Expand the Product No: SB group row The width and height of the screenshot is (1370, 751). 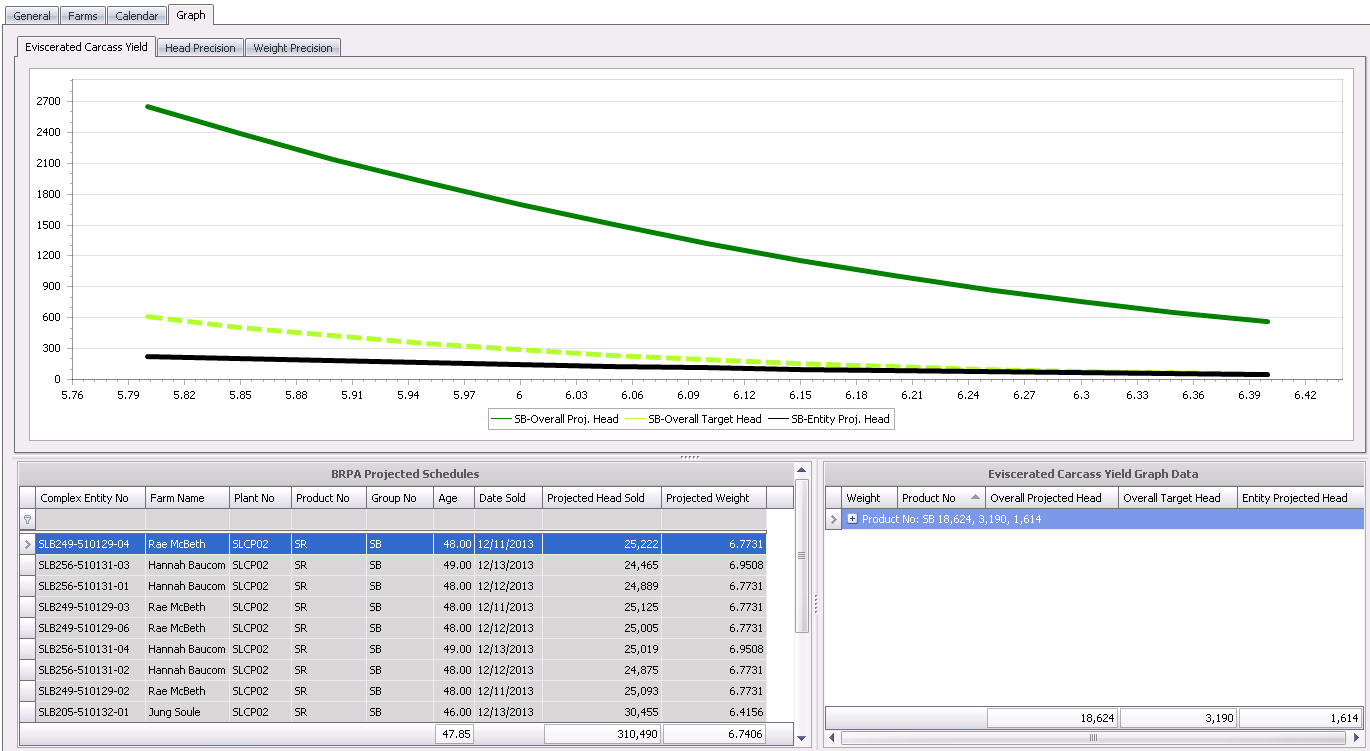pyautogui.click(x=852, y=519)
